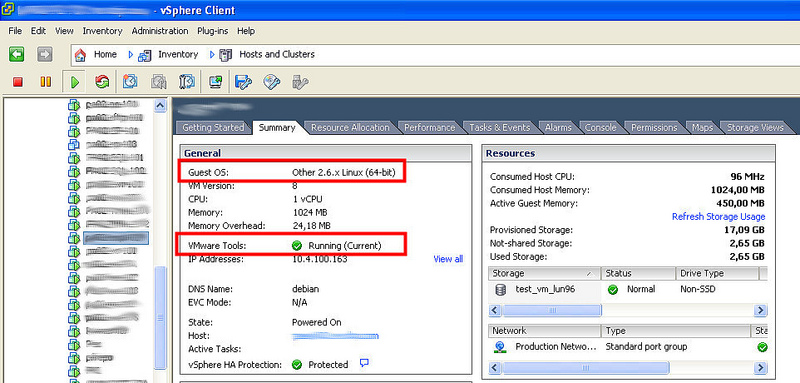This screenshot has height=383, width=800.
Task: Sort by the Network column header
Action: point(544,331)
